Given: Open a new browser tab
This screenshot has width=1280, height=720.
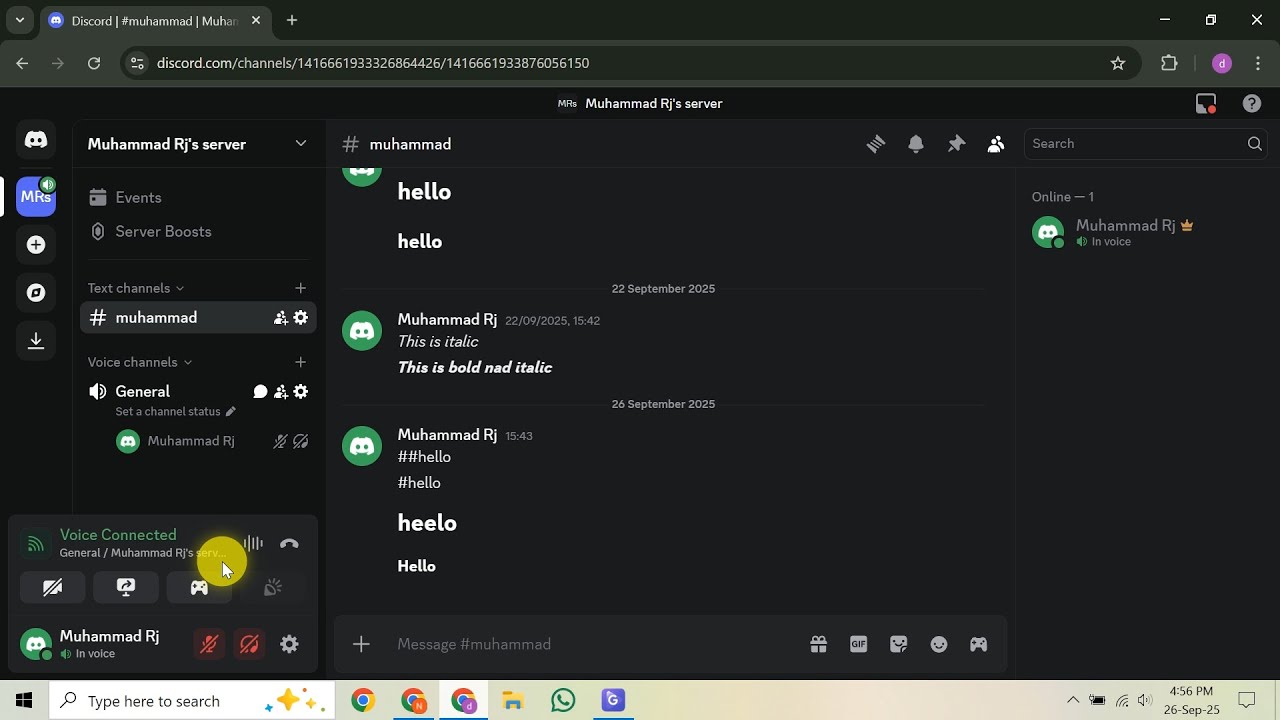Looking at the screenshot, I should pyautogui.click(x=292, y=20).
